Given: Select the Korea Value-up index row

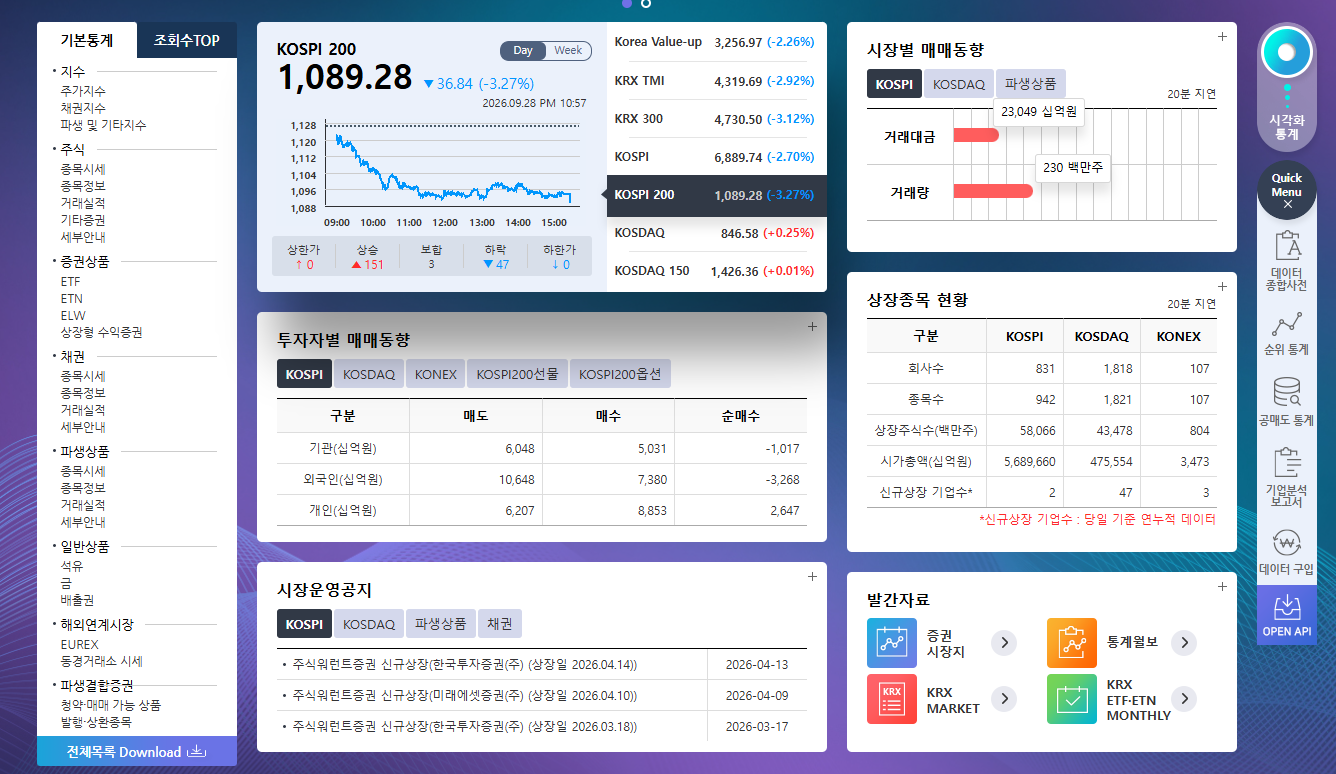Looking at the screenshot, I should 717,42.
